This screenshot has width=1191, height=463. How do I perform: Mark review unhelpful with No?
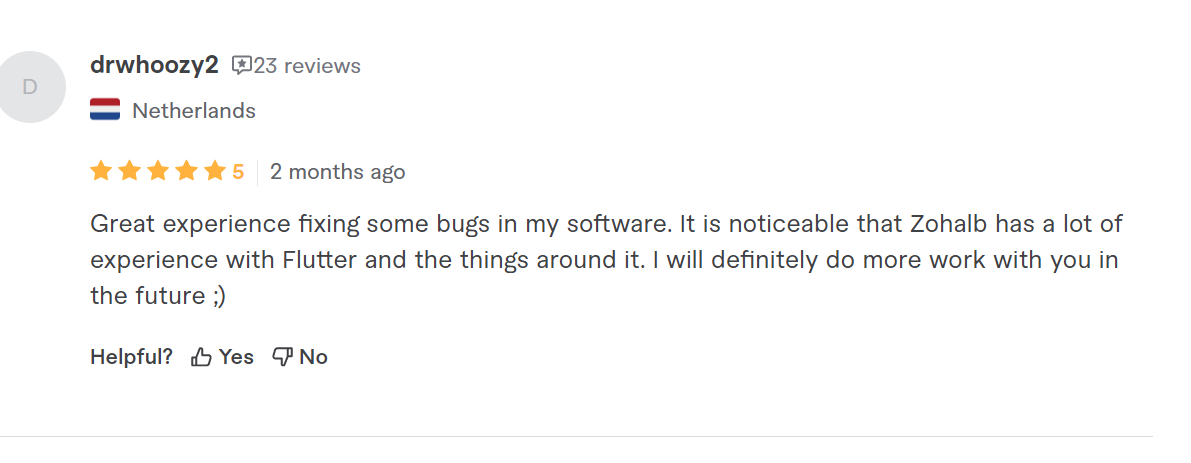[313, 357]
